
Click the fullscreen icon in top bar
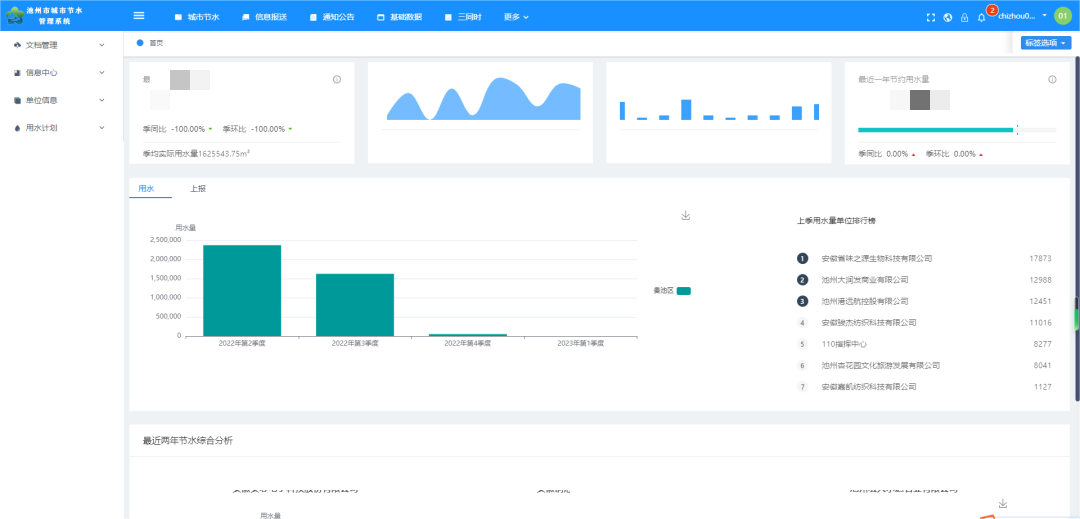coord(931,17)
